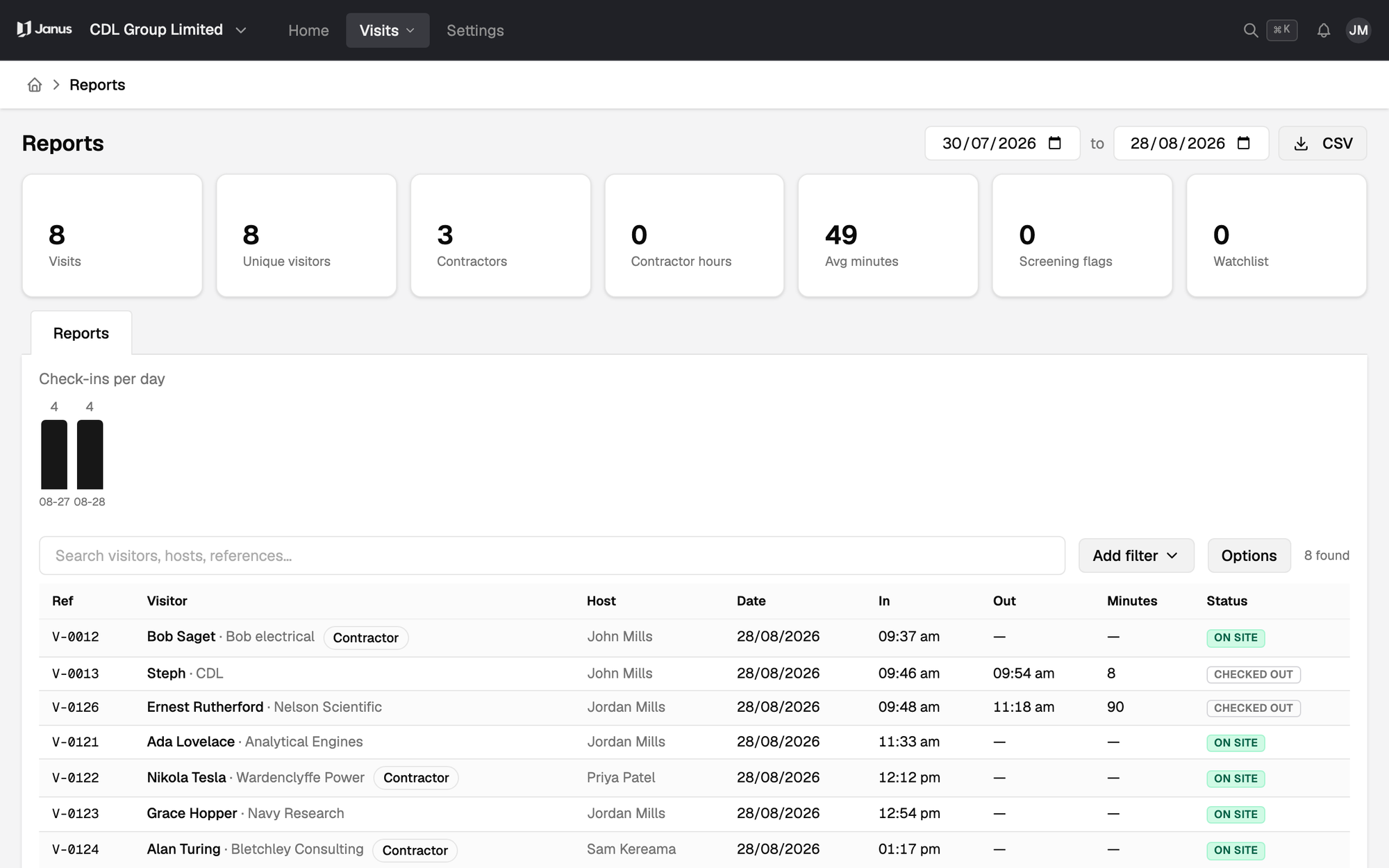Click the Screening flags stat card
Screen dimensions: 1389x868
1082,235
